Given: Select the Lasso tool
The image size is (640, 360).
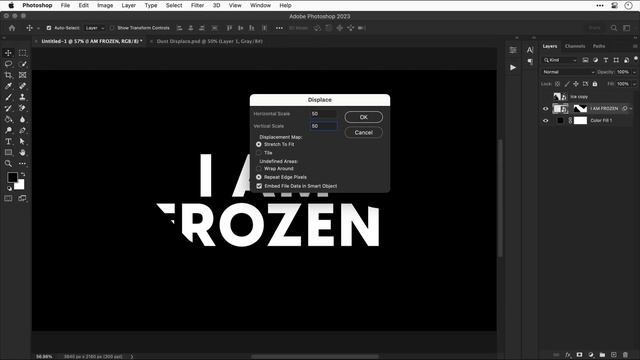Looking at the screenshot, I should (x=8, y=64).
